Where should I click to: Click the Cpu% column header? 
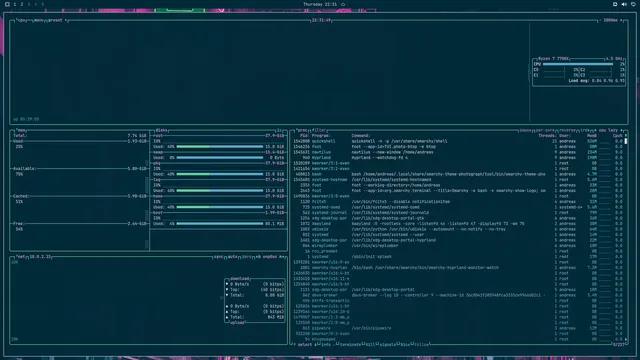point(618,136)
